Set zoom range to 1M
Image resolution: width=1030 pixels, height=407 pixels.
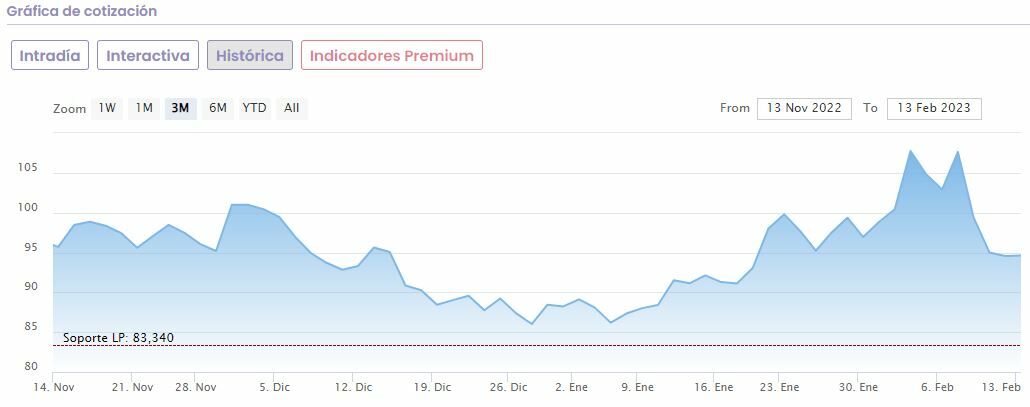click(x=144, y=108)
